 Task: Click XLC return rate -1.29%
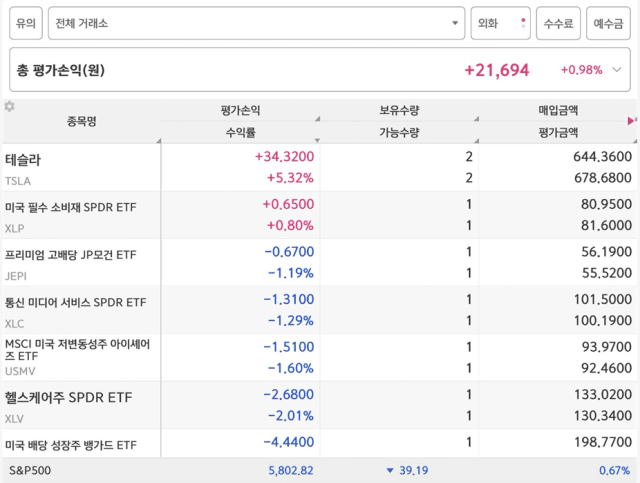click(x=291, y=320)
